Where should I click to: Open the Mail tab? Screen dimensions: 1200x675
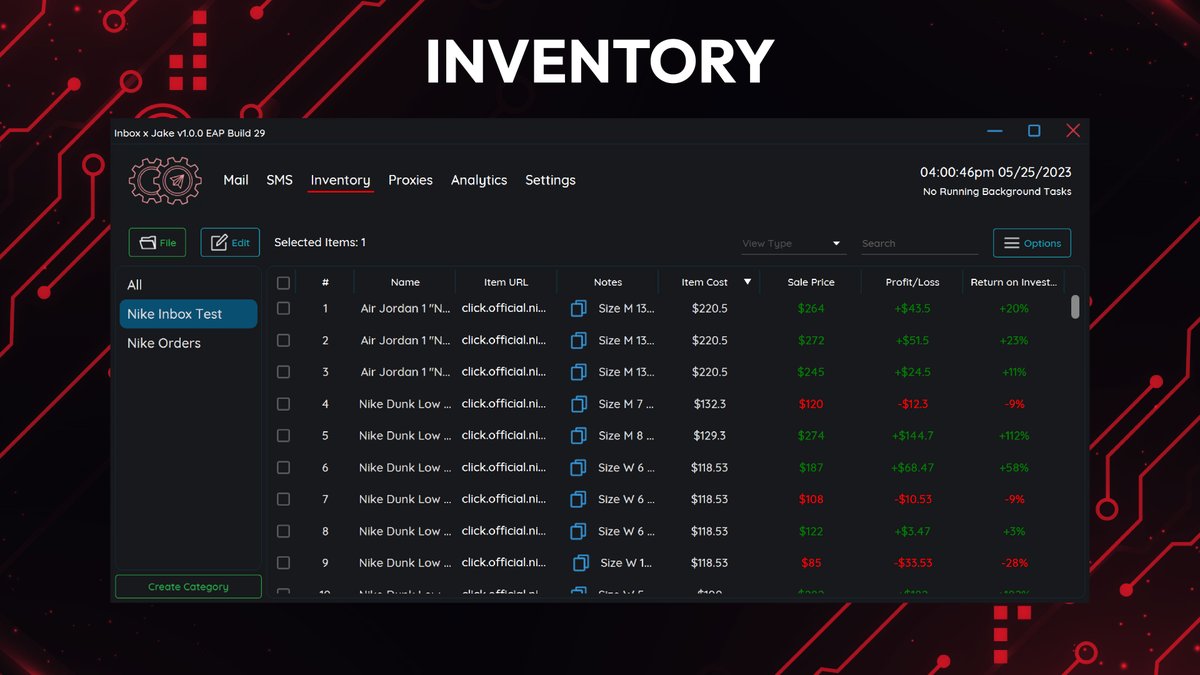(x=236, y=180)
